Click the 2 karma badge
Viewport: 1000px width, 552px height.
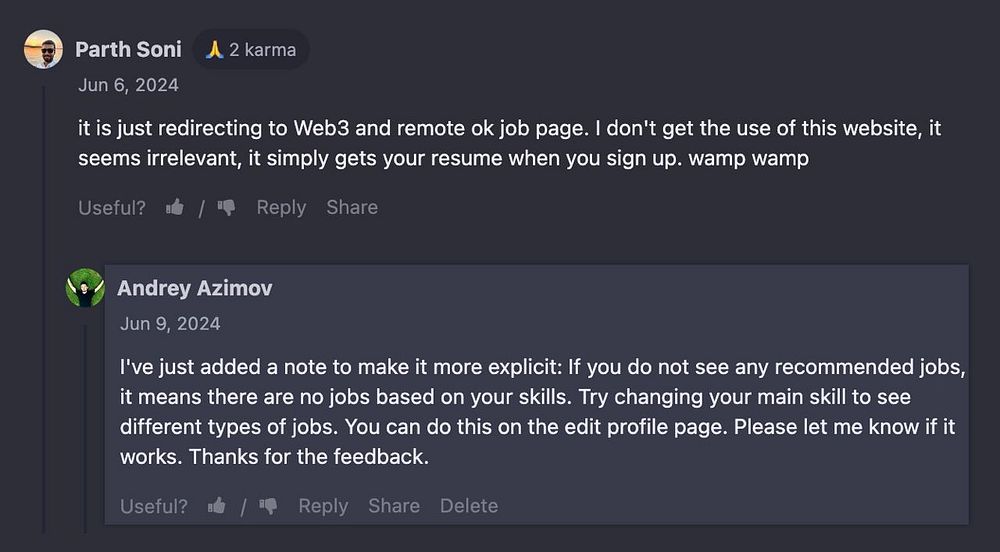251,49
